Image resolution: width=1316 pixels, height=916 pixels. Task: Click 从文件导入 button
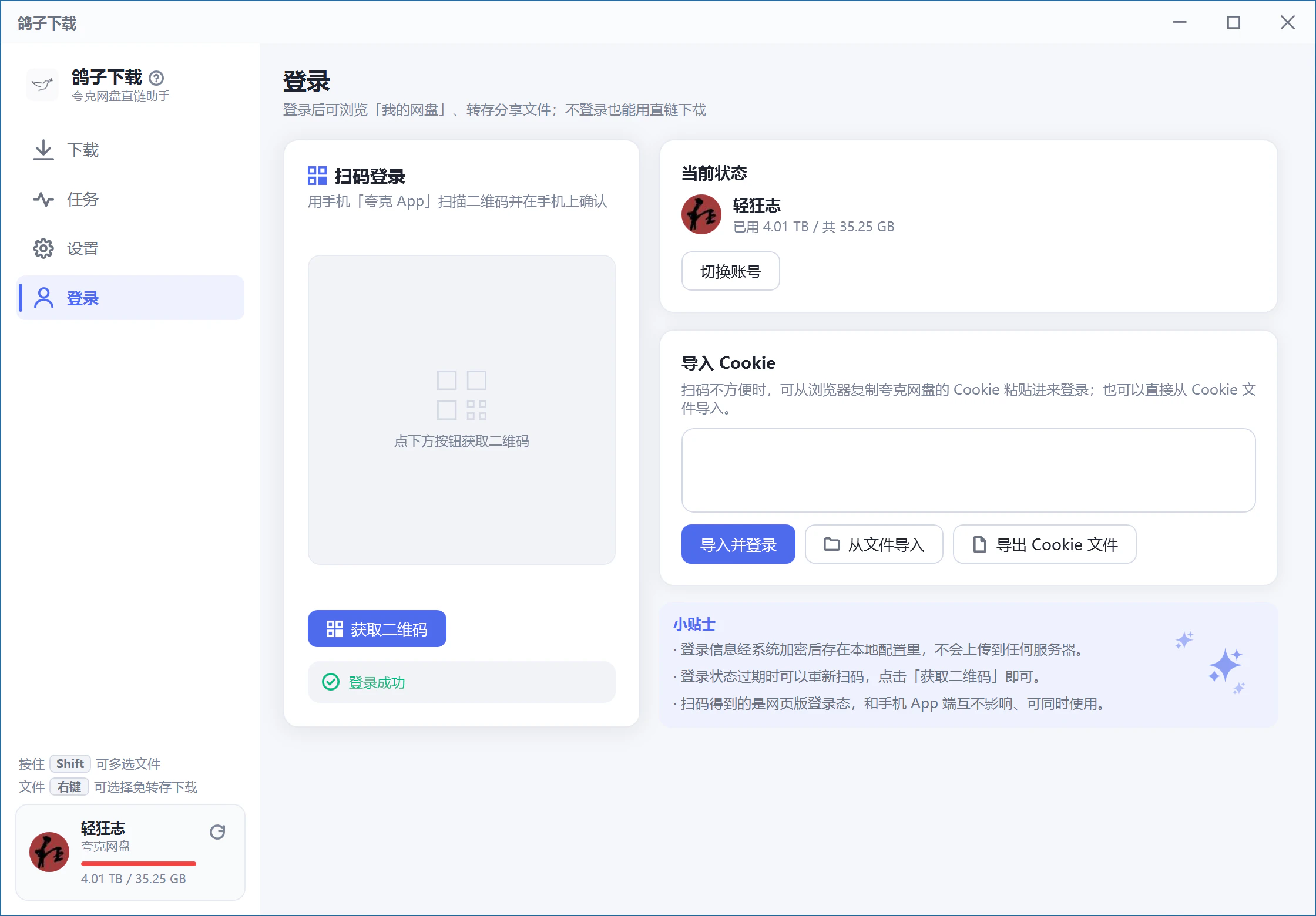point(874,544)
